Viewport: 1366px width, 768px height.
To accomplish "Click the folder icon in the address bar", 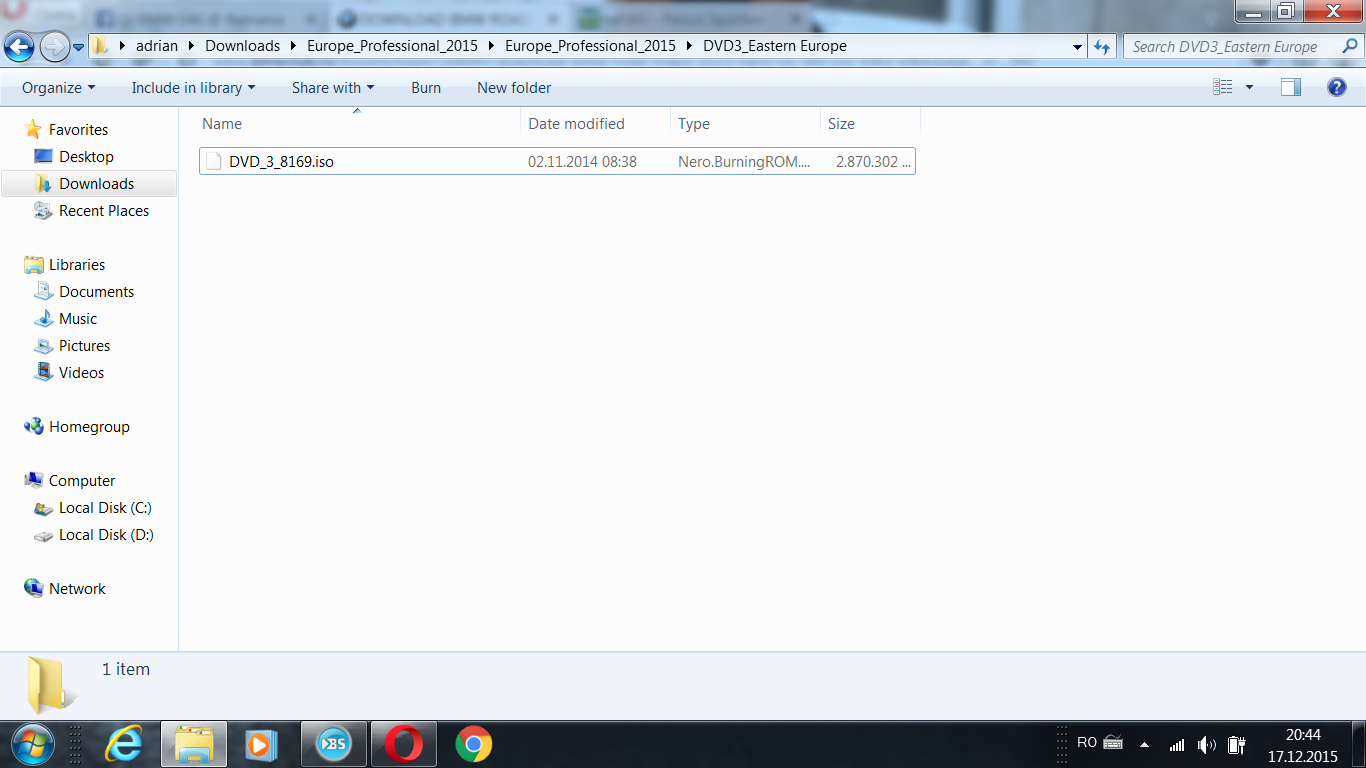I will 101,46.
